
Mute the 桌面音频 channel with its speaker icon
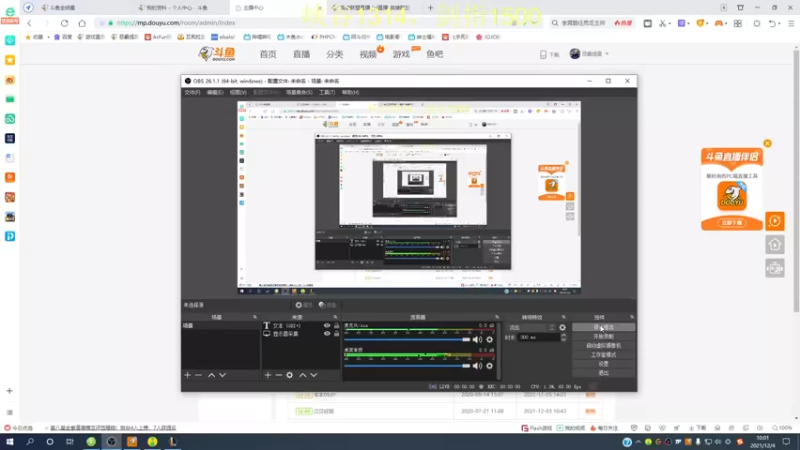click(x=477, y=366)
